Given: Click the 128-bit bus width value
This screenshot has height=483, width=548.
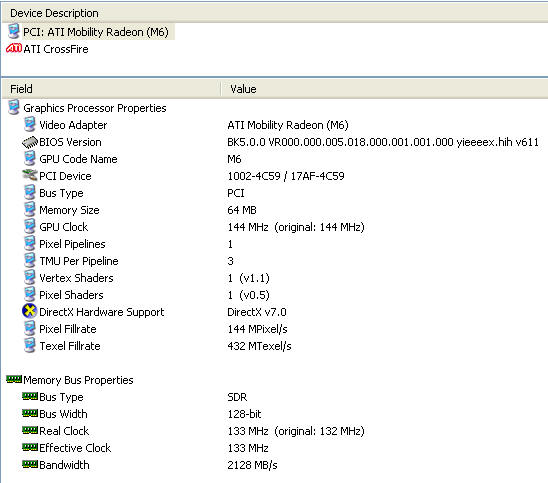Looking at the screenshot, I should point(244,414).
